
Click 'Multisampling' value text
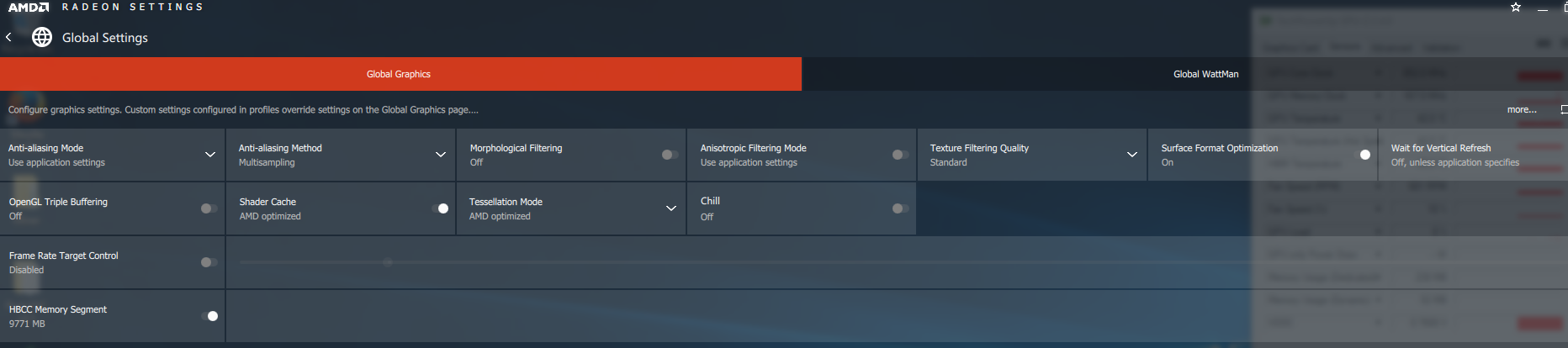click(x=267, y=162)
